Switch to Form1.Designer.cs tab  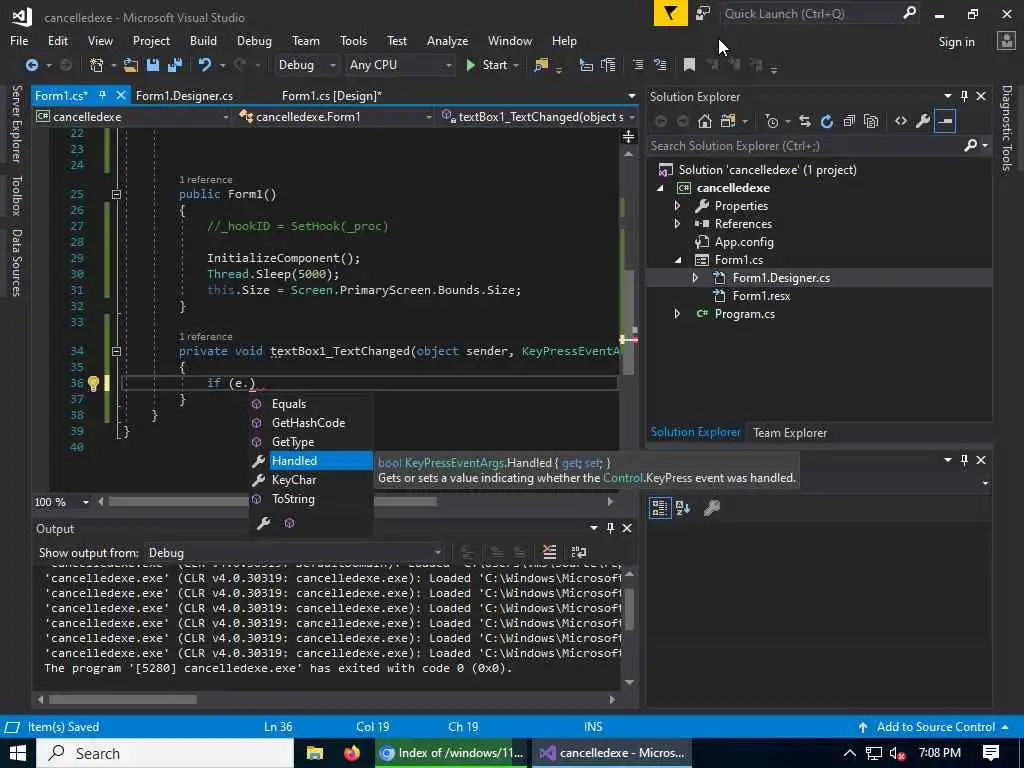click(x=184, y=95)
